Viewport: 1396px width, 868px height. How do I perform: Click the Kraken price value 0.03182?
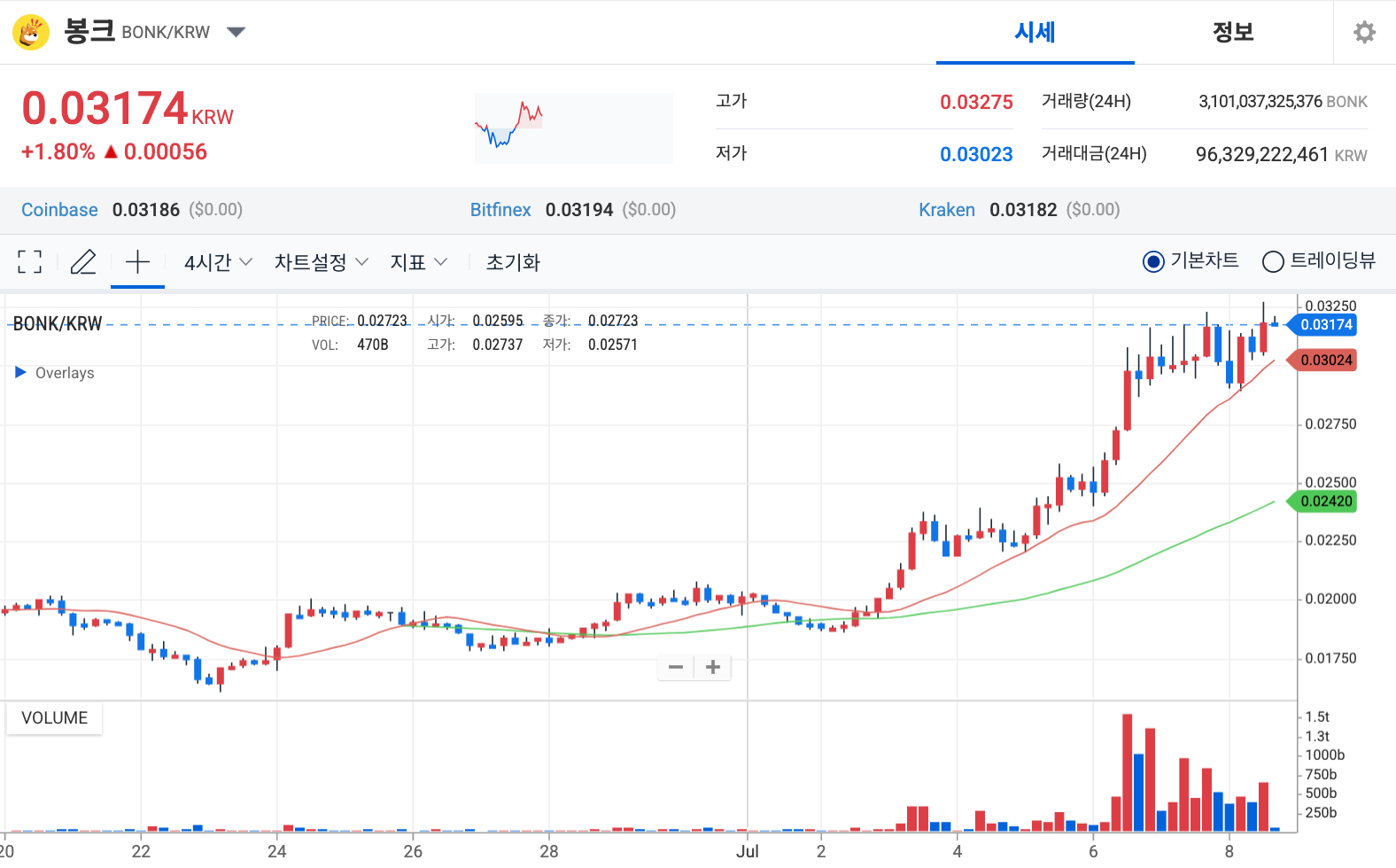point(1023,210)
